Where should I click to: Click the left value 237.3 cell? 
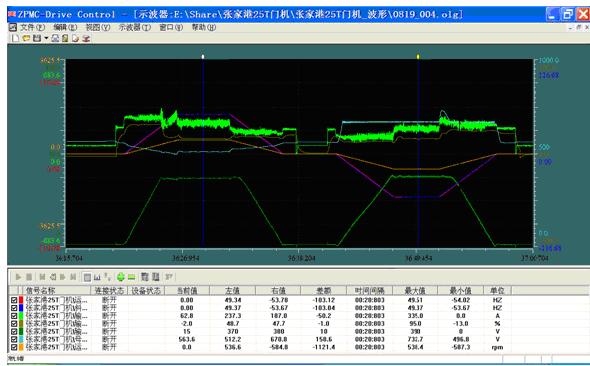[233, 316]
